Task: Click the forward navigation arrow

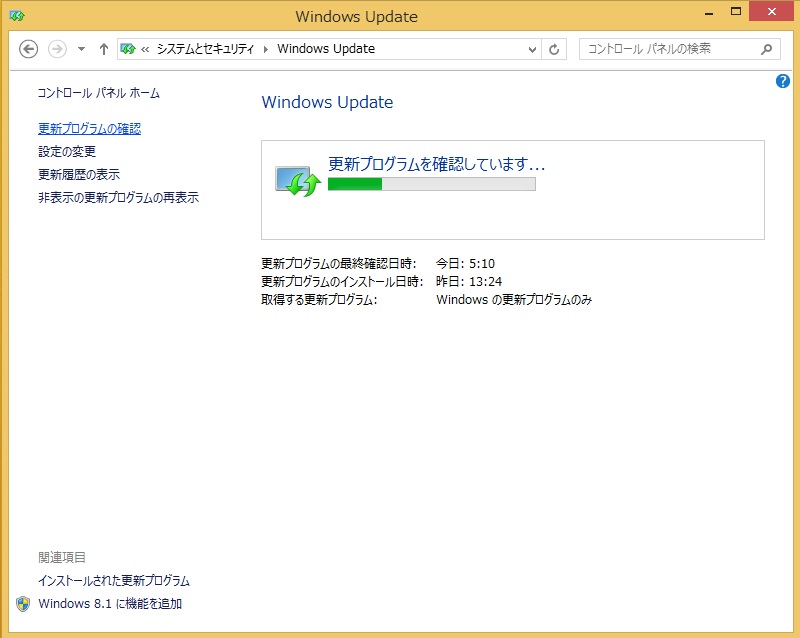Action: coord(58,49)
